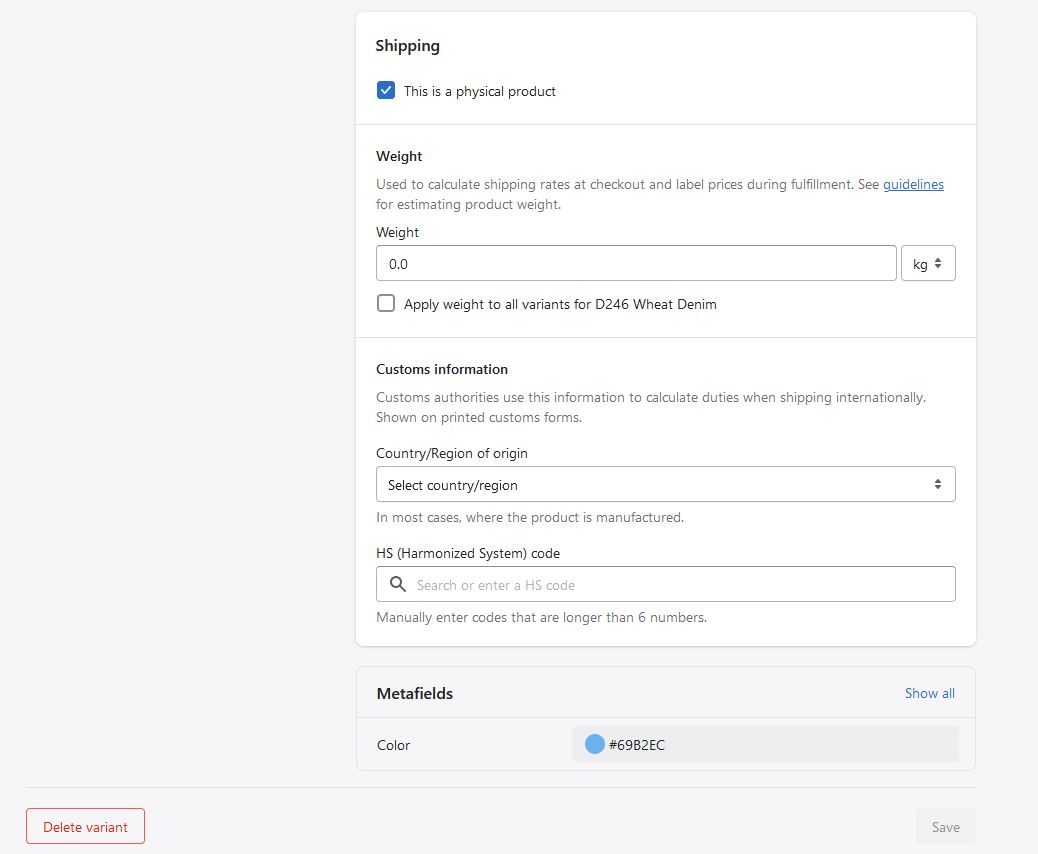Screen dimensions: 1038x854
Task: Click the 'Apply weight to all variants' label text
Action: [560, 304]
